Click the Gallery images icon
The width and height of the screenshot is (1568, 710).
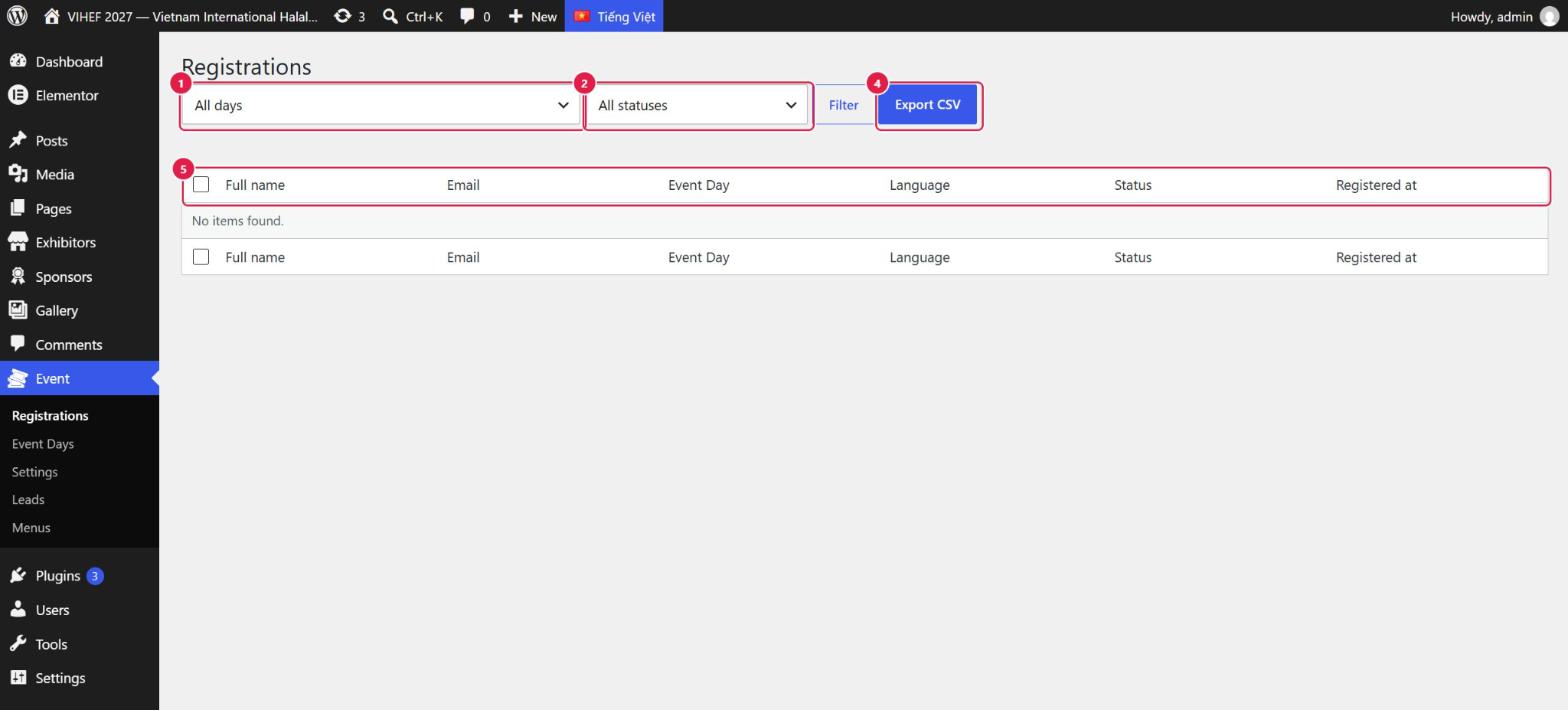click(x=18, y=310)
